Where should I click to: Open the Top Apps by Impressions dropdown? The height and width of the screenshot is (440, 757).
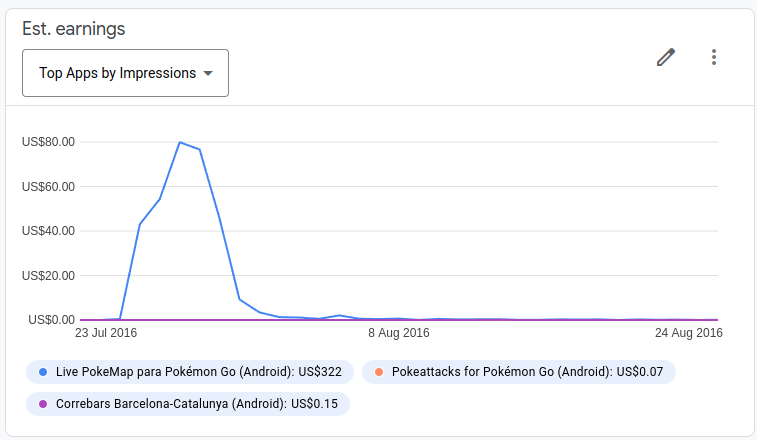125,73
